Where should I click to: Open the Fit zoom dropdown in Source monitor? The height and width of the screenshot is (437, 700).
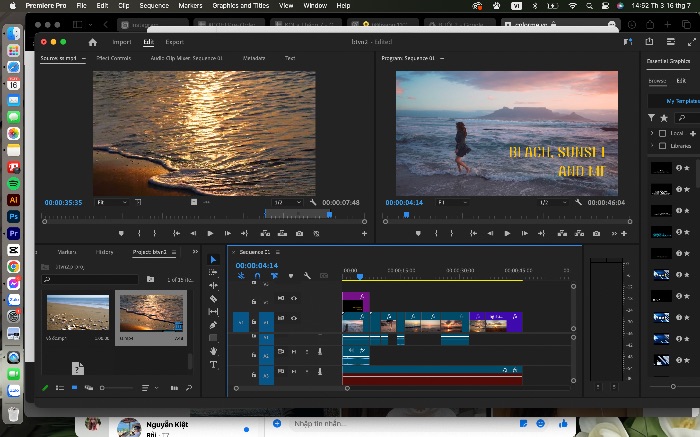click(x=112, y=202)
